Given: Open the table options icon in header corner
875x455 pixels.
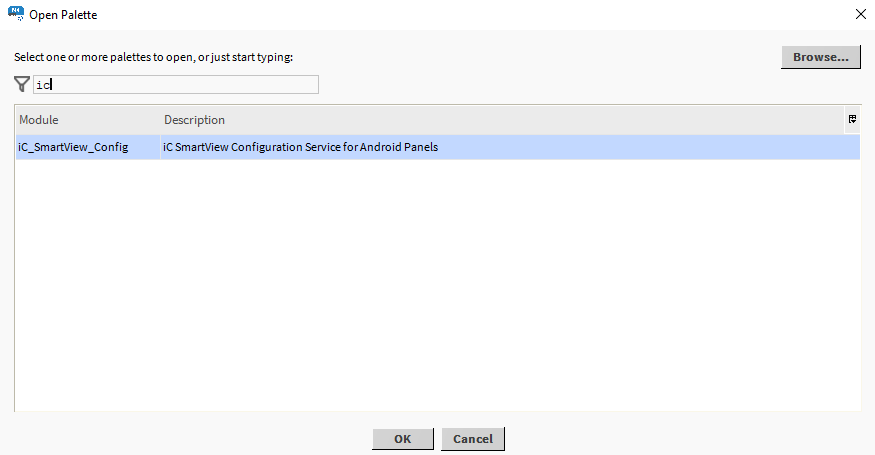Looking at the screenshot, I should tap(852, 120).
